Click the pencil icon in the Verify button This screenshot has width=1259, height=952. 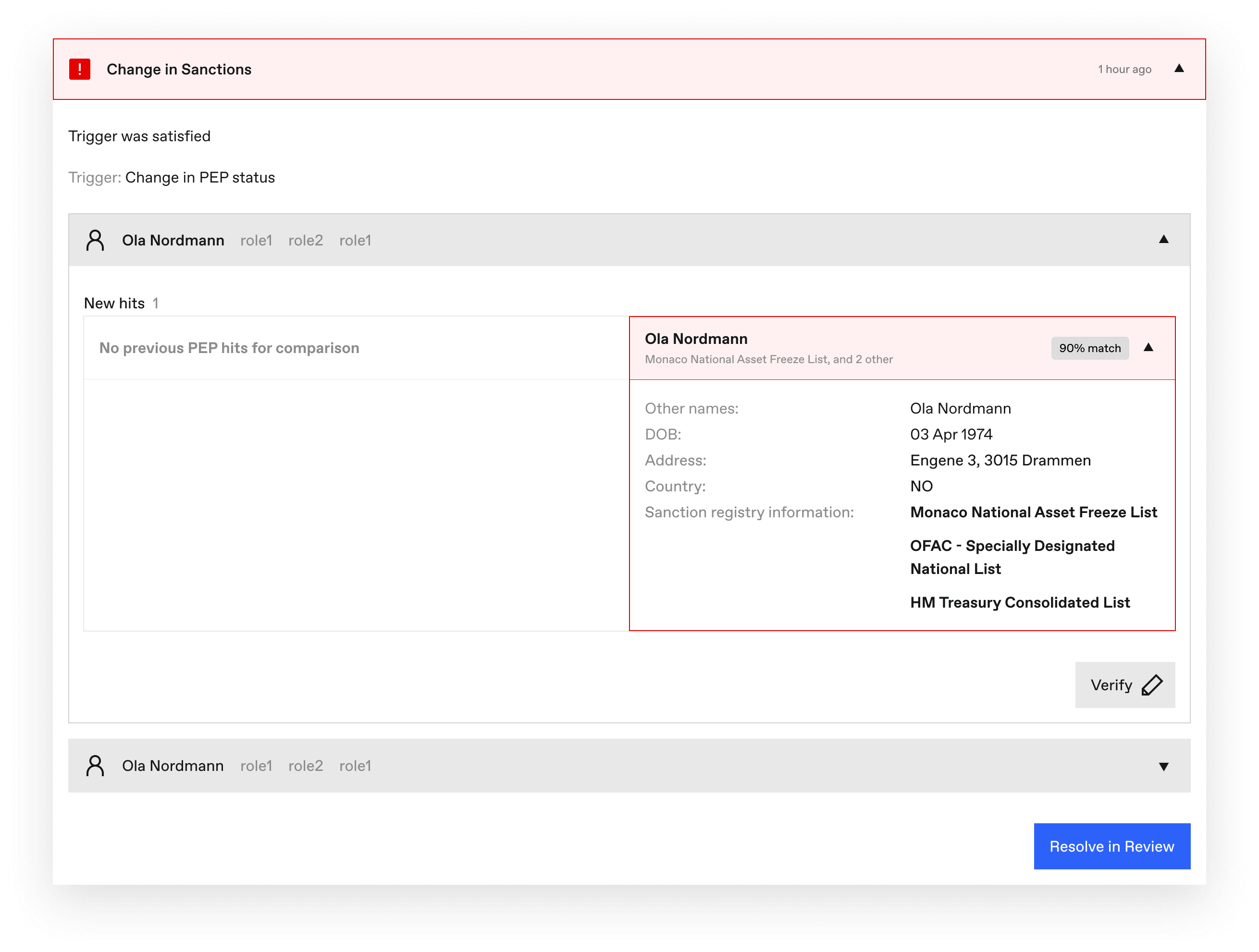(1152, 685)
